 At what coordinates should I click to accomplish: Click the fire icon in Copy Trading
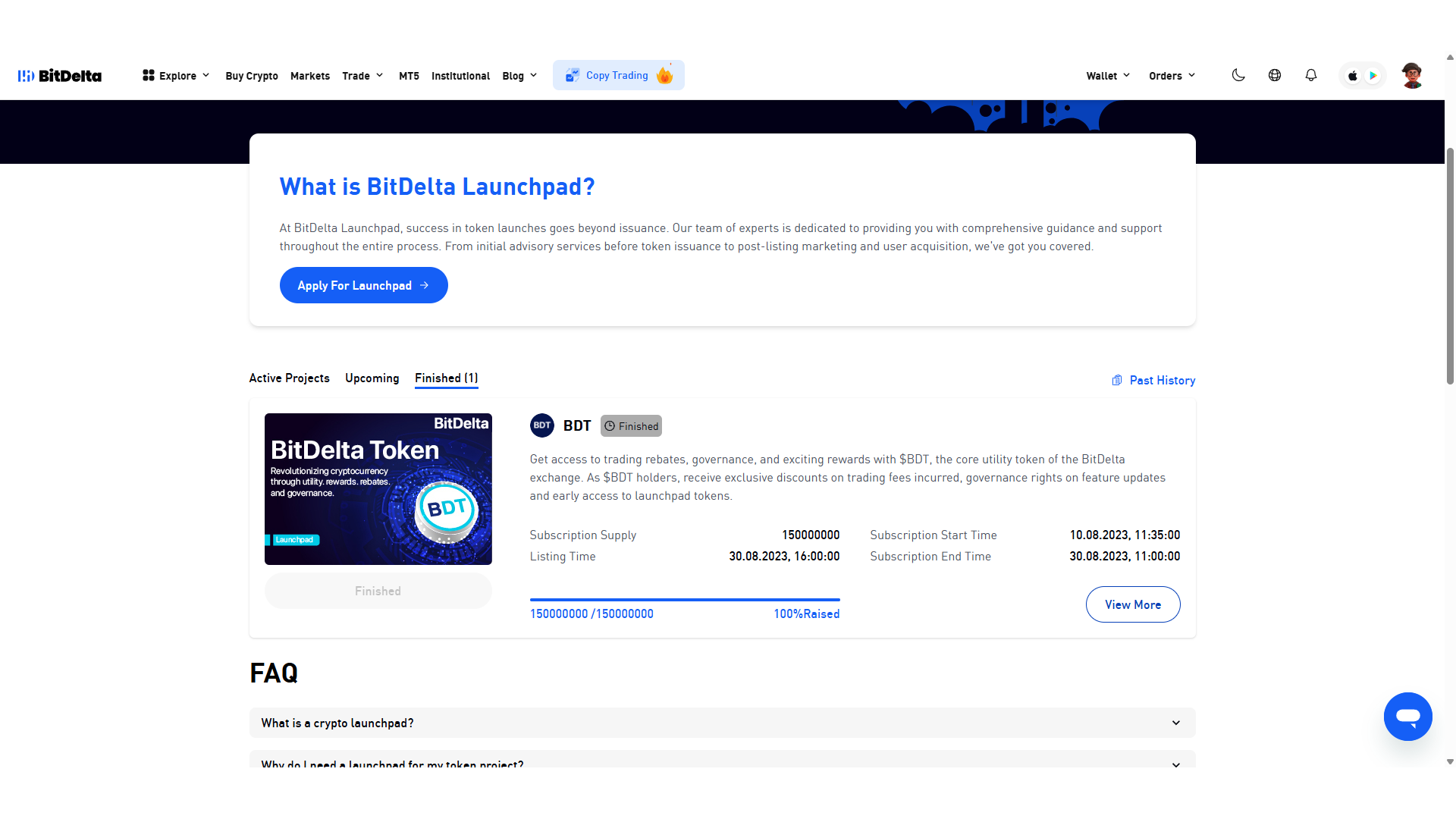[x=664, y=75]
